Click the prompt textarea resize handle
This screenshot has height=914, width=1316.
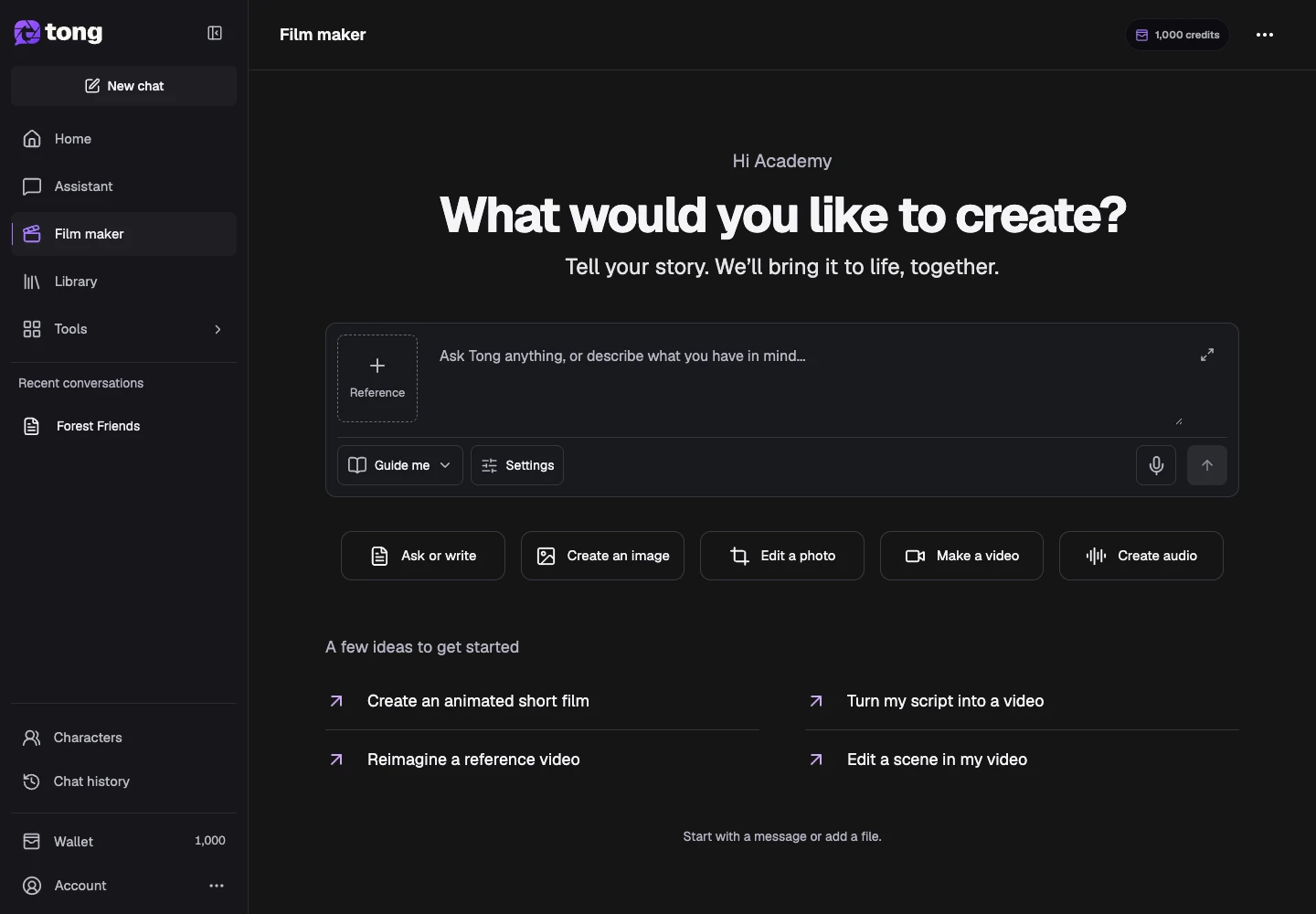pos(1179,420)
